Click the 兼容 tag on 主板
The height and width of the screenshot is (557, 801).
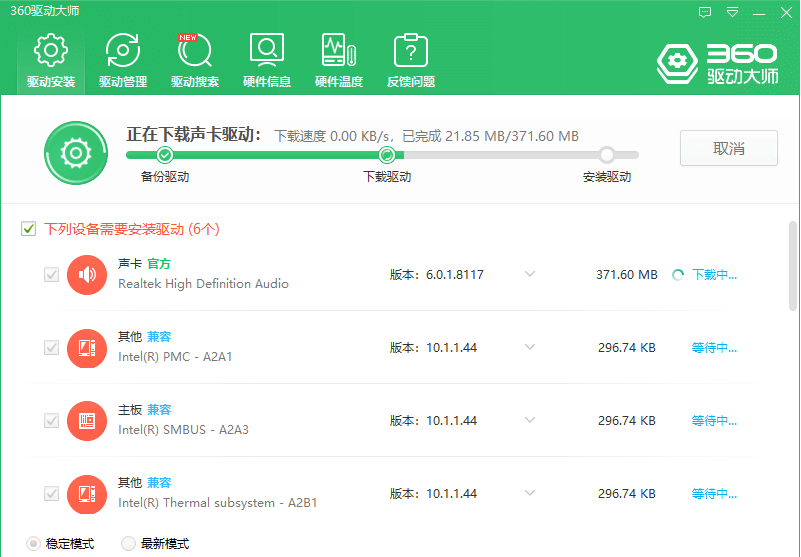[x=159, y=410]
